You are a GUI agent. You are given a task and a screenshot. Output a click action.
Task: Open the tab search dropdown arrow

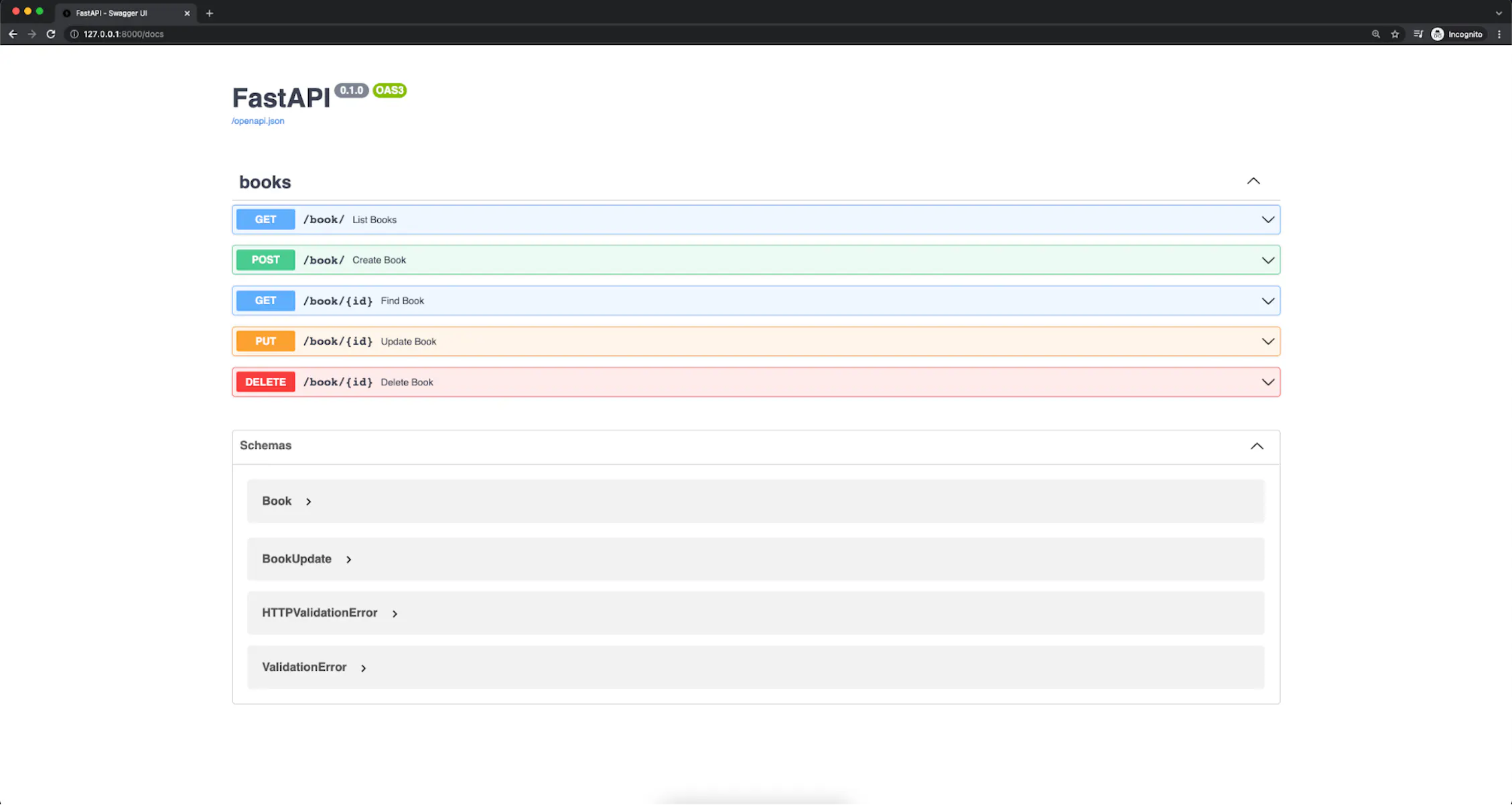point(1499,13)
